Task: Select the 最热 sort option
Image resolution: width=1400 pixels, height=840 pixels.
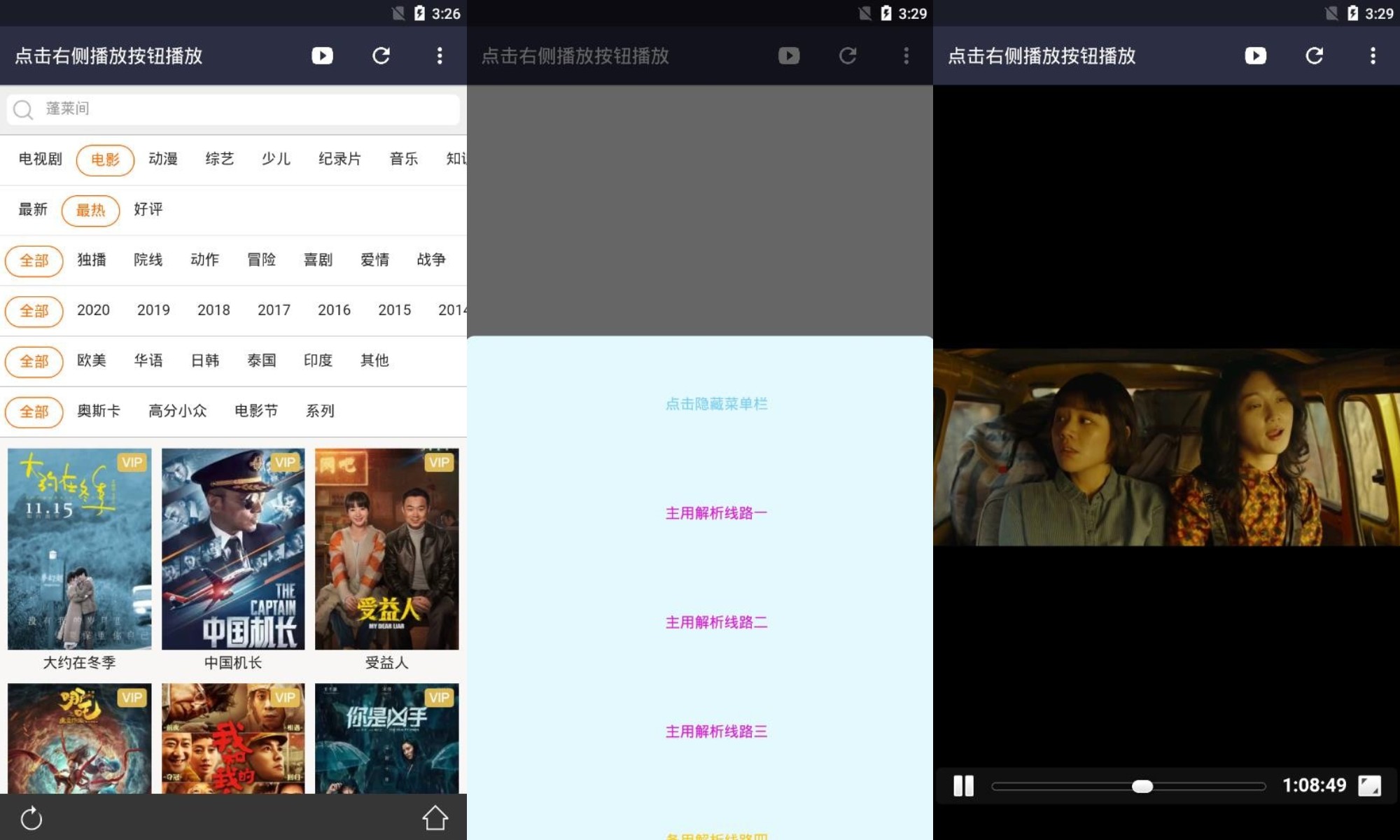Action: [x=90, y=210]
